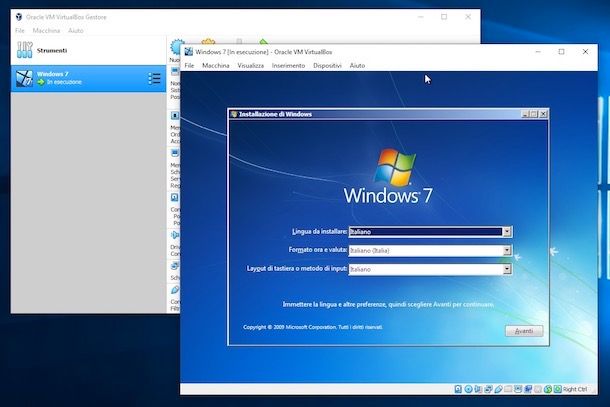Open Macchina menu in the Manager window

(x=46, y=30)
